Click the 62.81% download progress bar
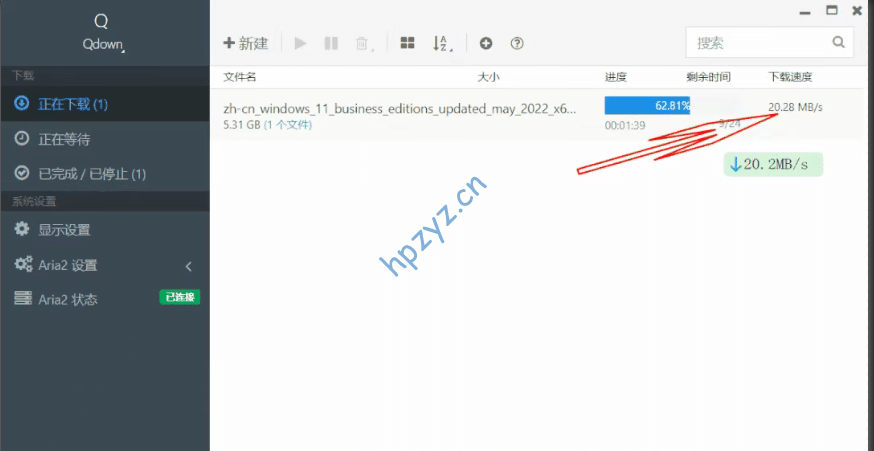Screen dimensions: 874x451 click(x=647, y=105)
